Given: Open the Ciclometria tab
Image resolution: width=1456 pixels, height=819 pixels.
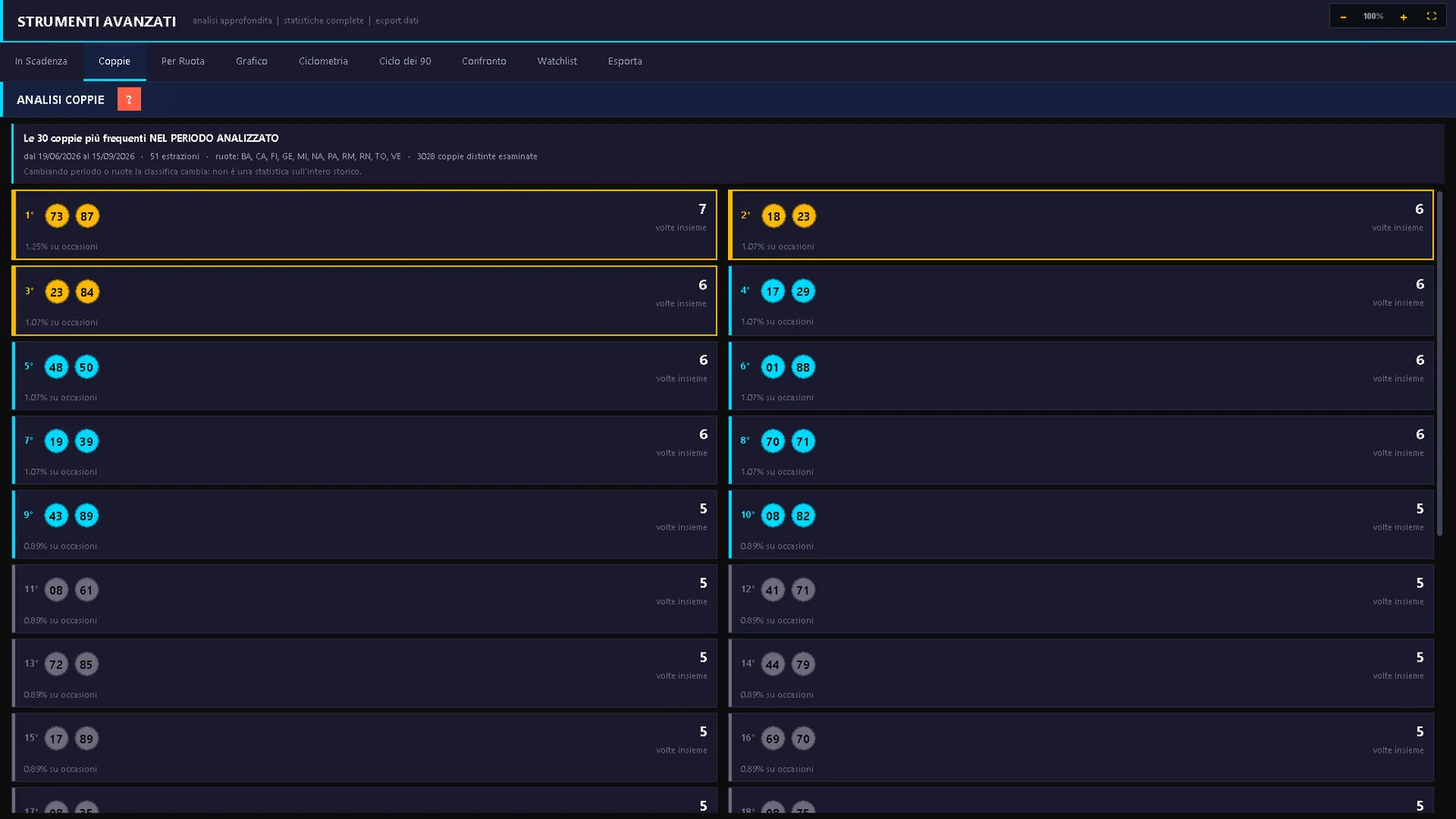Looking at the screenshot, I should pos(323,61).
